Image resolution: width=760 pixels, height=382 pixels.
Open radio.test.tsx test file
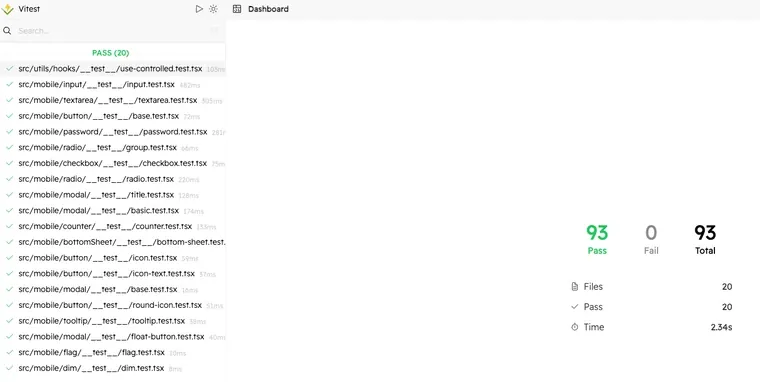coord(112,179)
